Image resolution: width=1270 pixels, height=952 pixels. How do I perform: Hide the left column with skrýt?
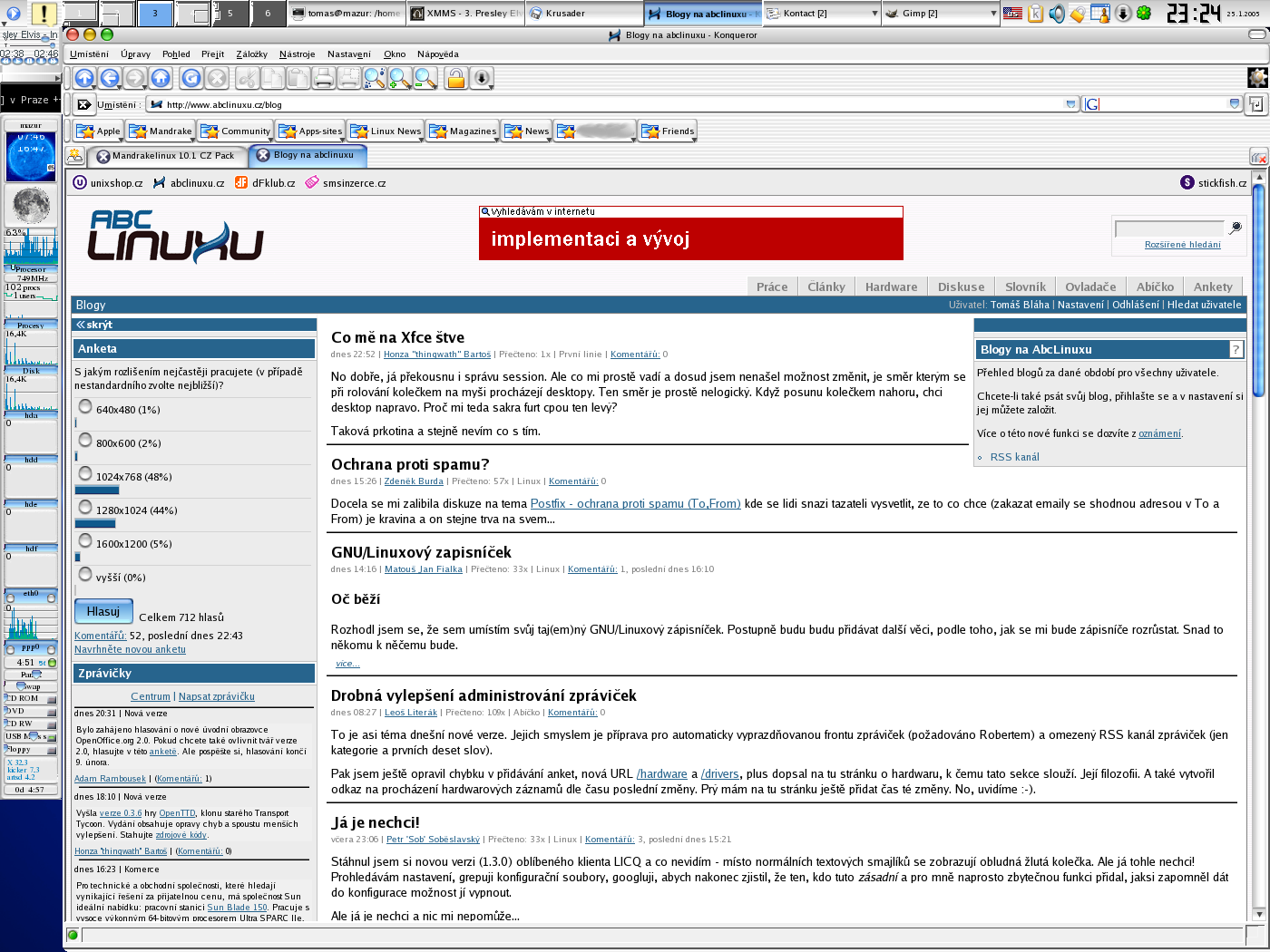[x=94, y=325]
